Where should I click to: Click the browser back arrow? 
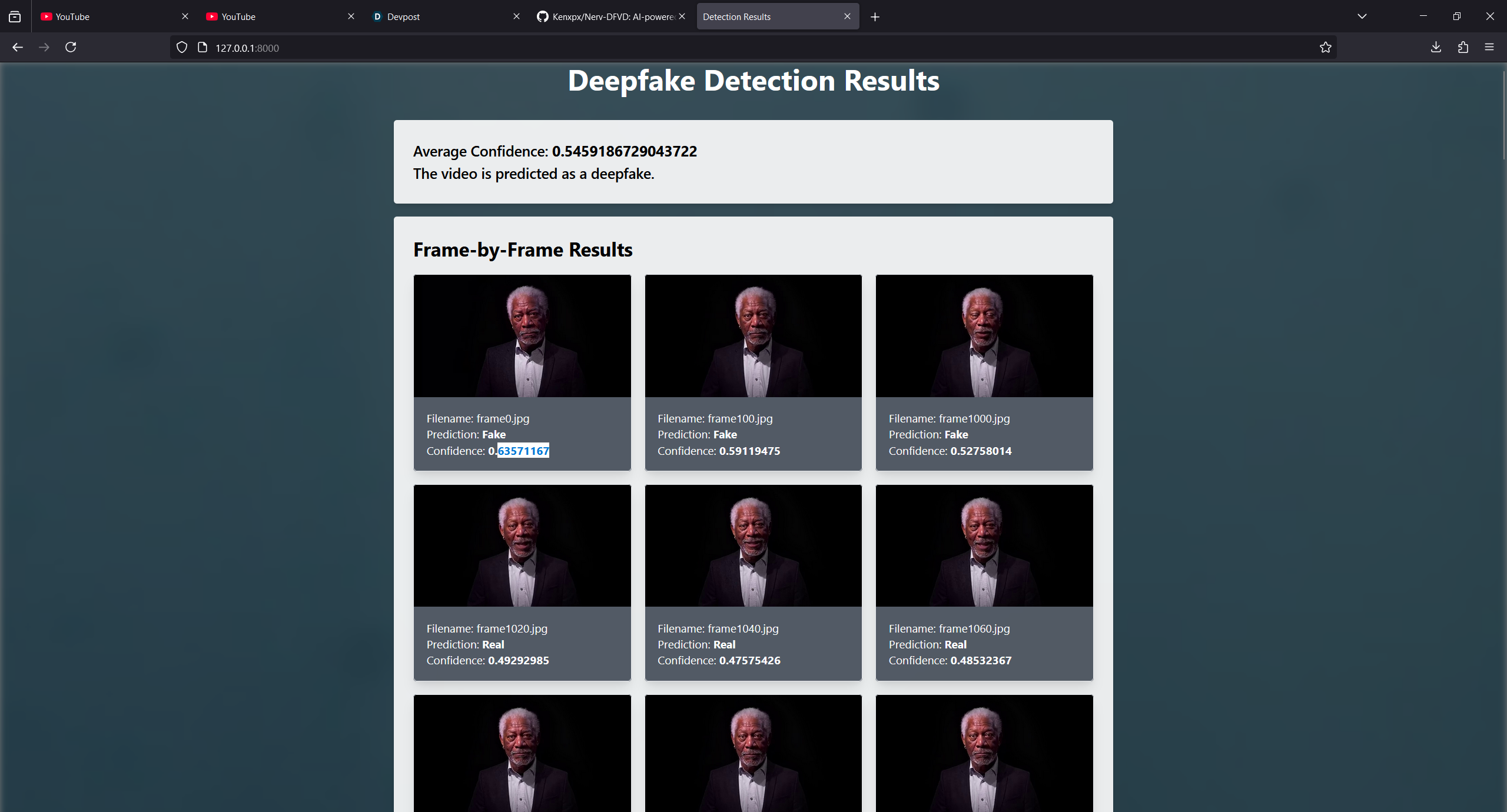click(x=18, y=48)
